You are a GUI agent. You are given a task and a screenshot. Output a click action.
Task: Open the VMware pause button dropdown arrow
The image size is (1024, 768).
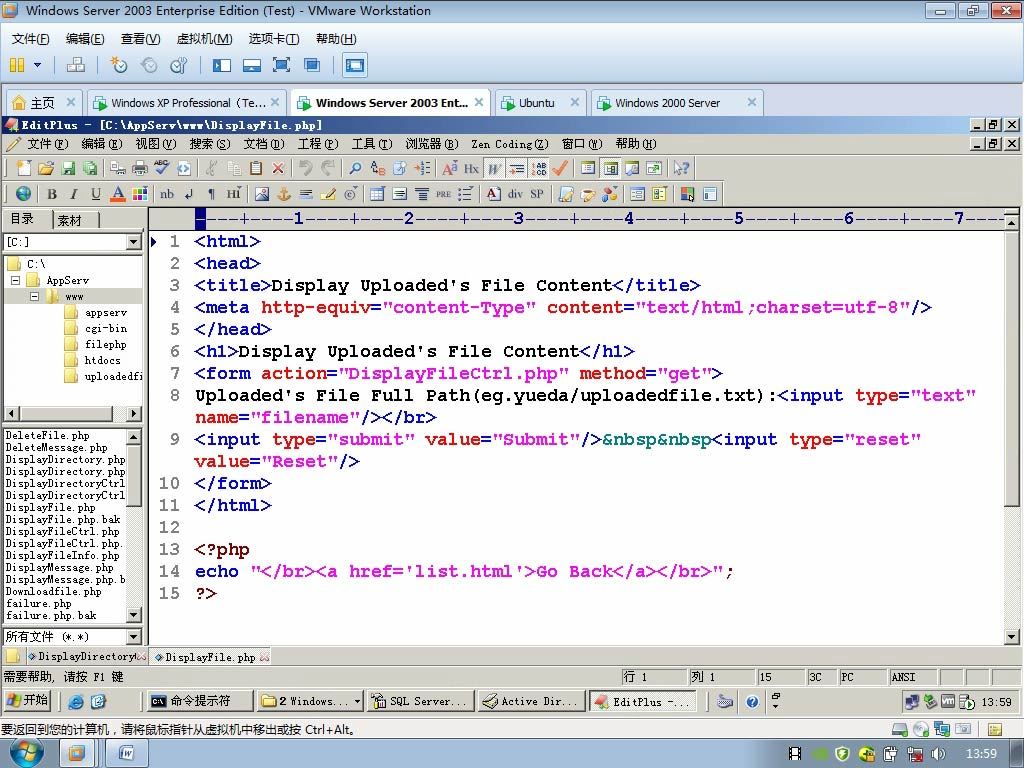[x=37, y=65]
